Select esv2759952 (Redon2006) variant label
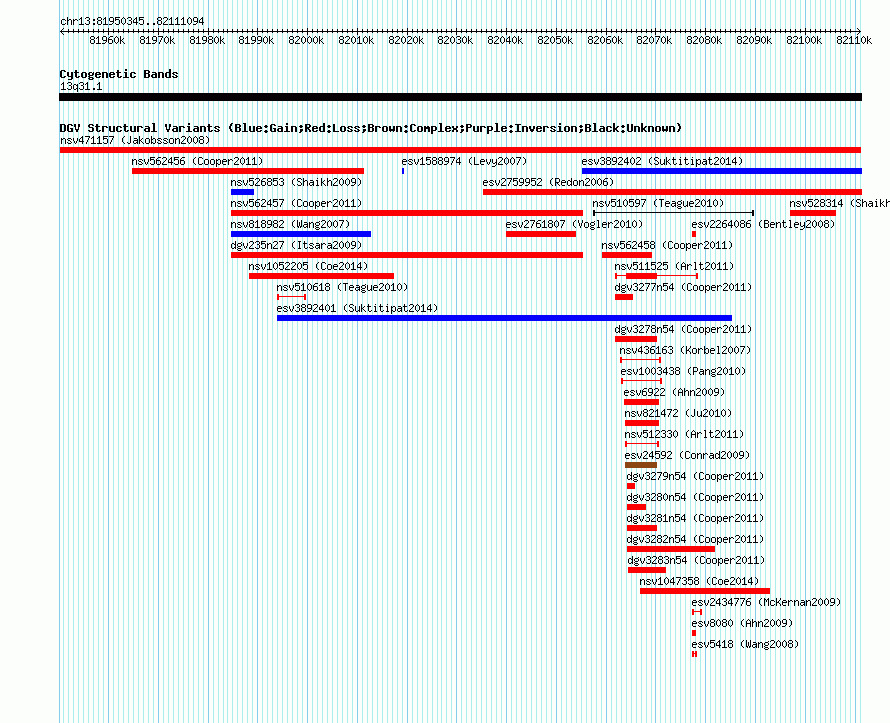The width and height of the screenshot is (890, 723). pos(548,182)
